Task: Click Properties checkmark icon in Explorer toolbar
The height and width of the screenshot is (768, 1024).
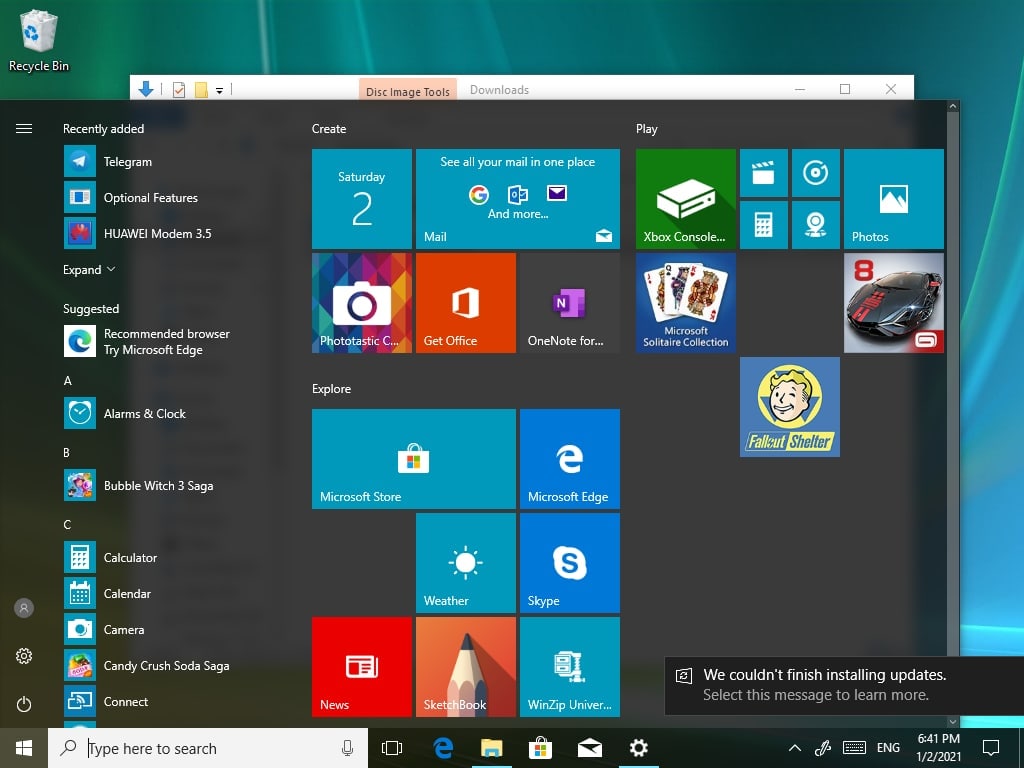Action: tap(179, 89)
